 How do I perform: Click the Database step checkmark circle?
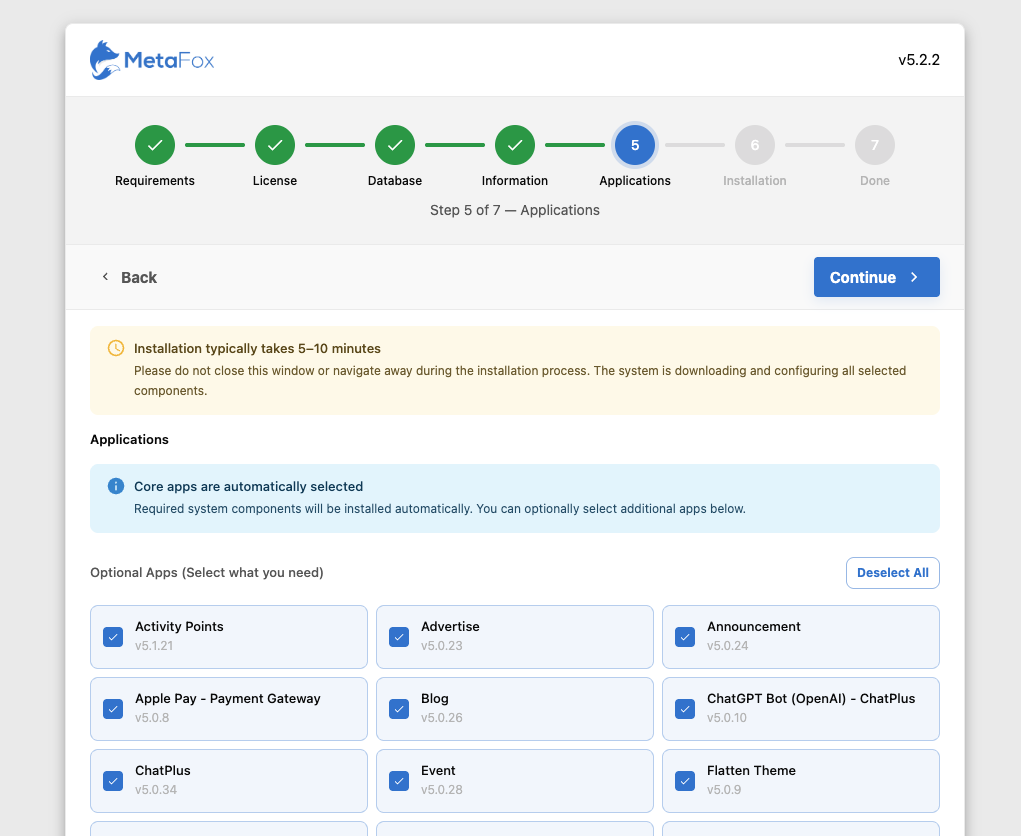395,145
